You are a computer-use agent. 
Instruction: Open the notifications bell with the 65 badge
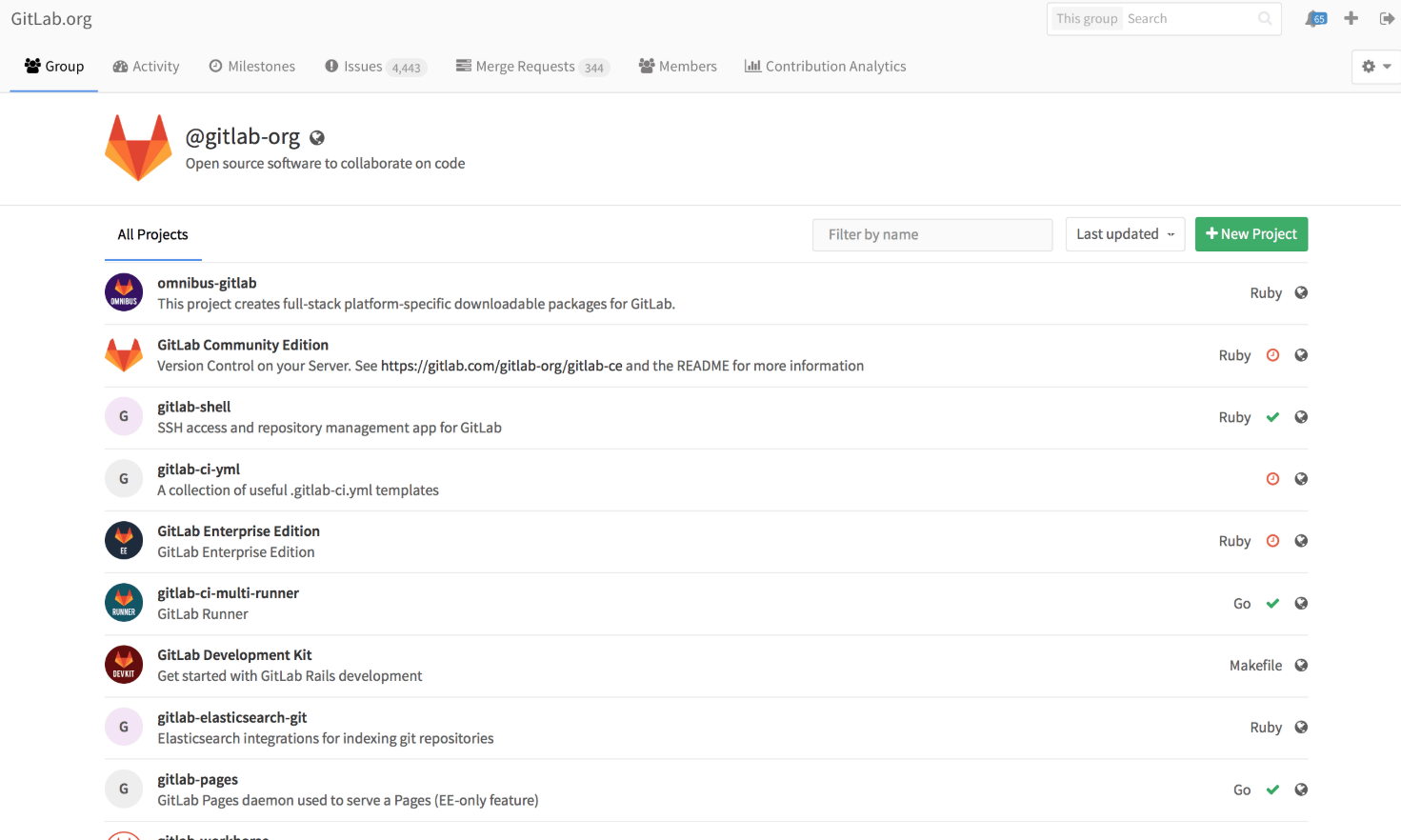coord(1316,18)
